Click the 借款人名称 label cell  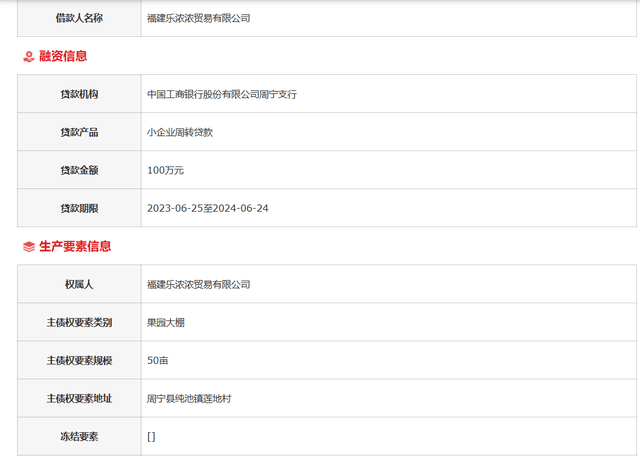coord(79,18)
